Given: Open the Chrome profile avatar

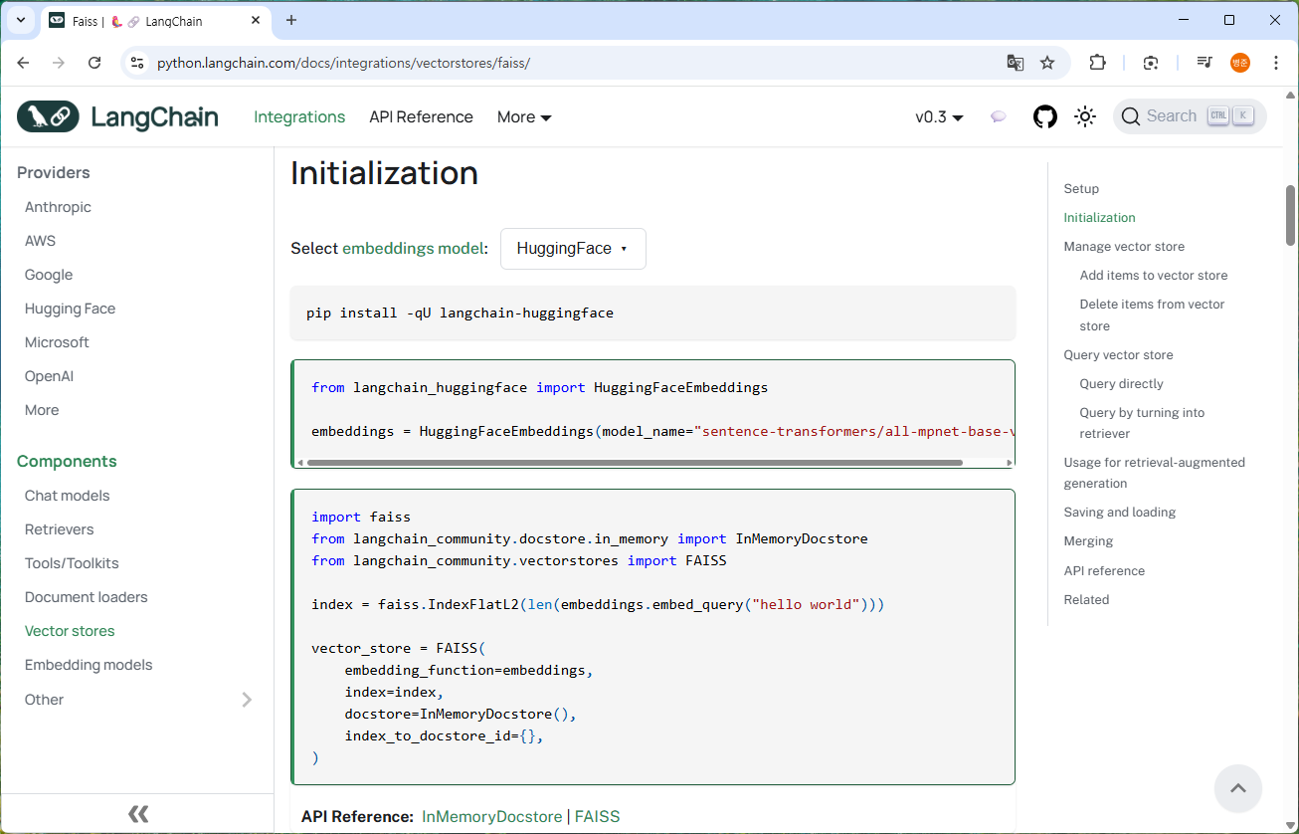Looking at the screenshot, I should 1240,62.
